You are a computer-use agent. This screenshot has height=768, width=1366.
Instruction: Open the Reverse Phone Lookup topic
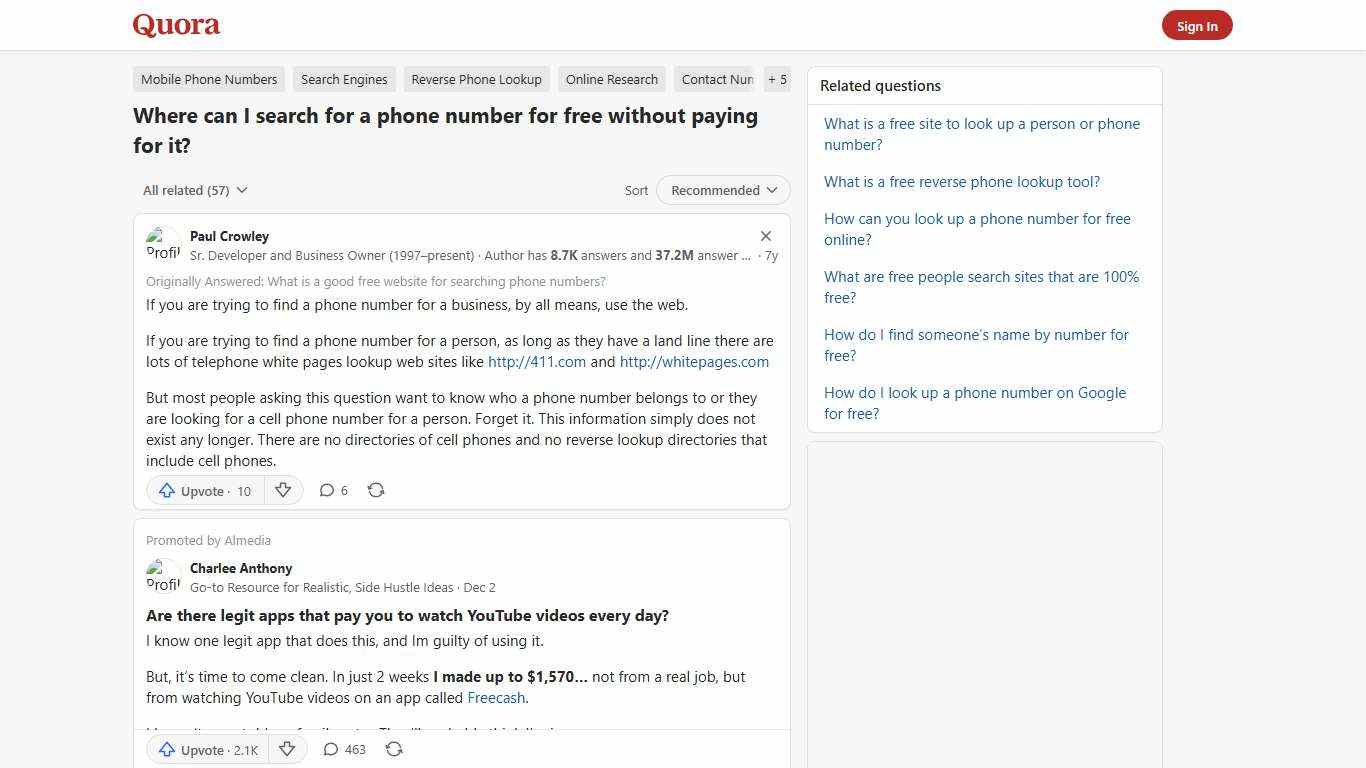[476, 79]
